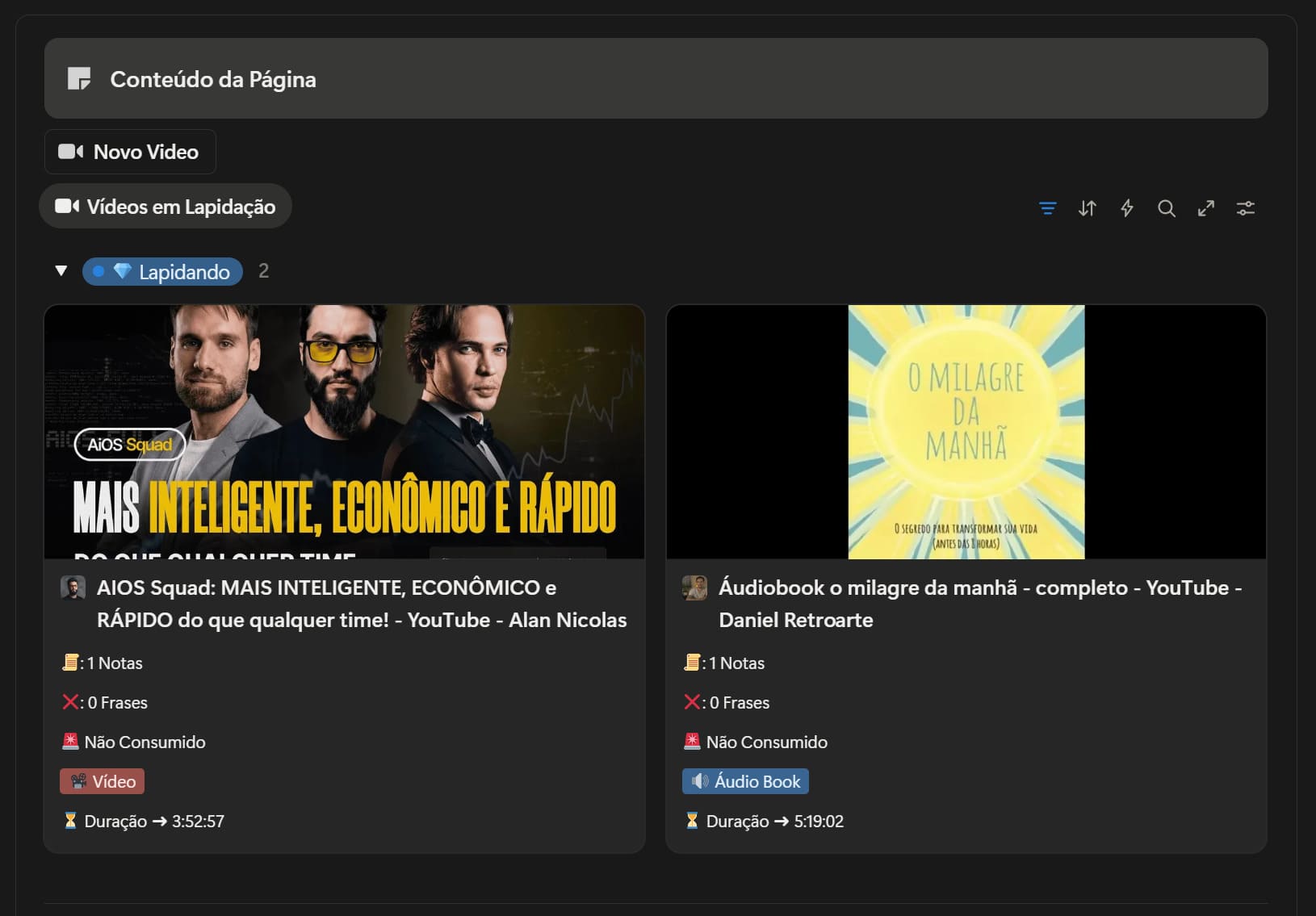Click the hourglass icon beside Duração 3:52:57
Viewport: 1316px width, 916px height.
70,821
